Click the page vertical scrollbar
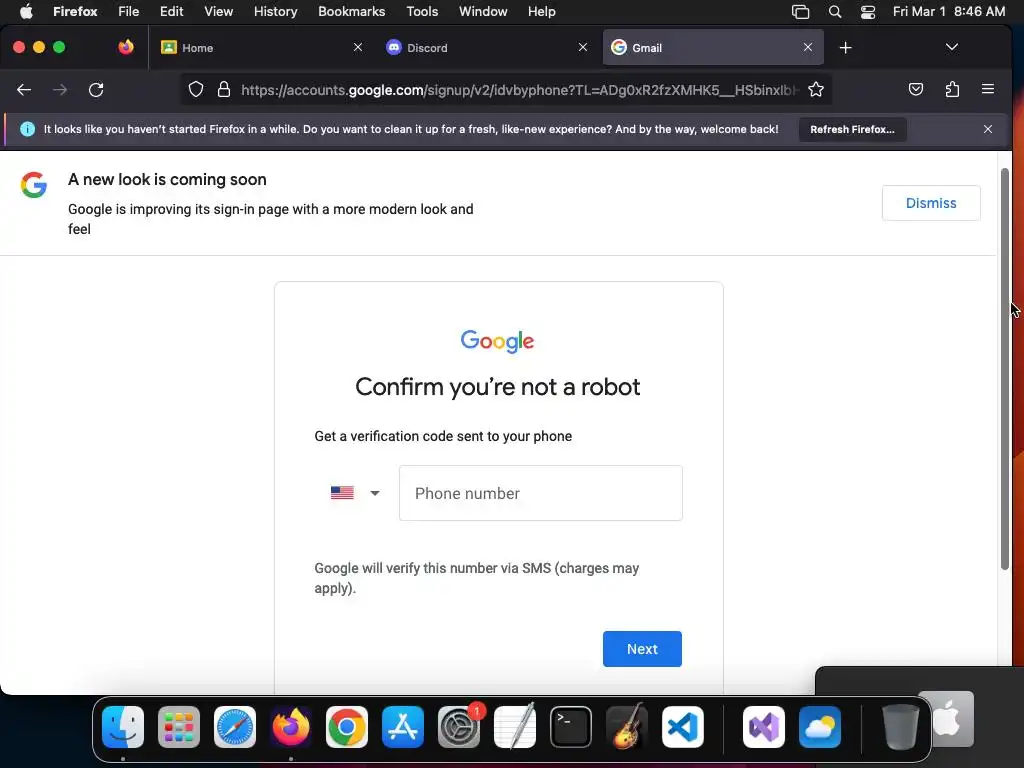 pyautogui.click(x=1004, y=369)
